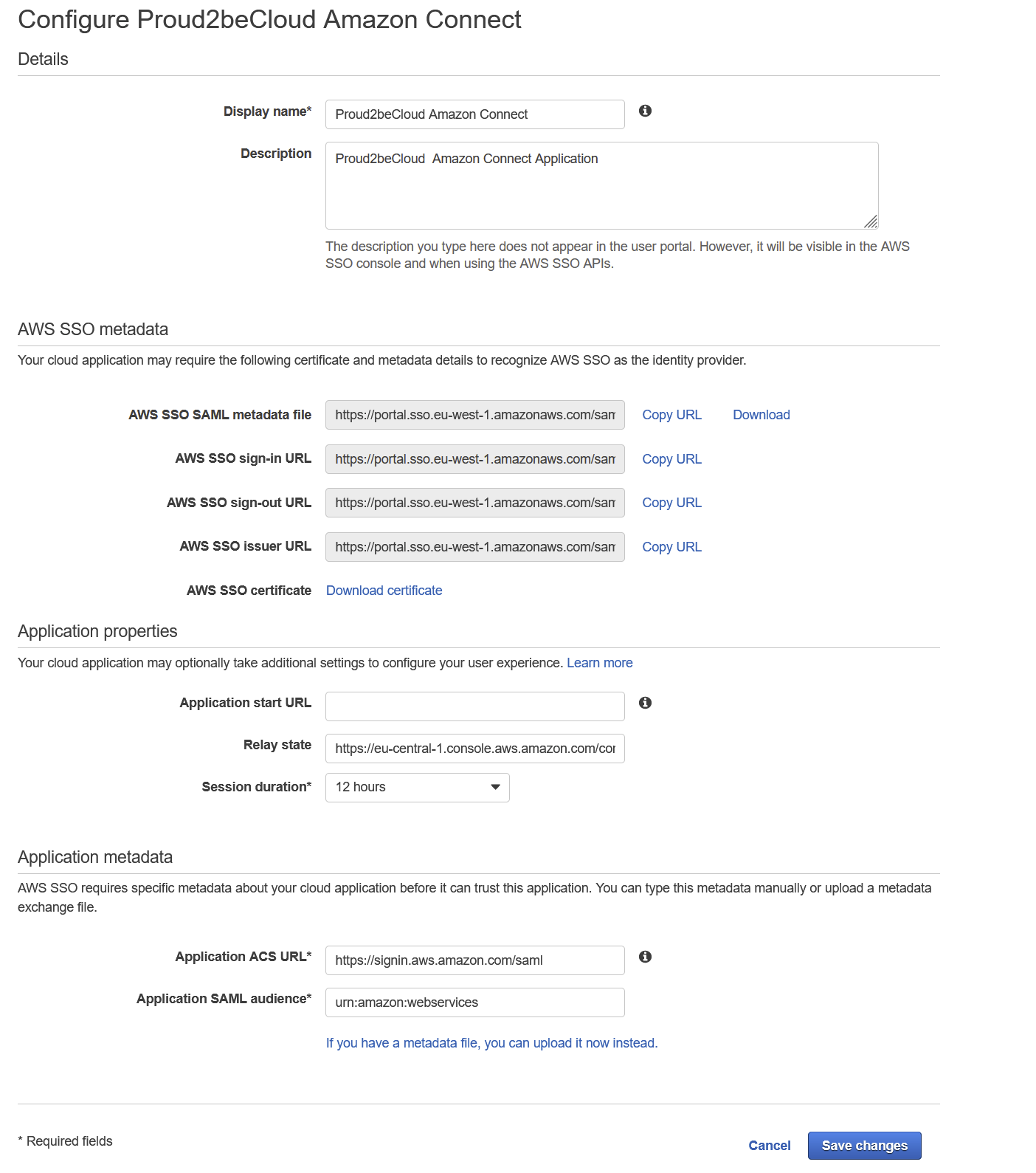The image size is (1036, 1173).
Task: Copy URL for AWS SSO SAML metadata file
Action: click(x=671, y=415)
